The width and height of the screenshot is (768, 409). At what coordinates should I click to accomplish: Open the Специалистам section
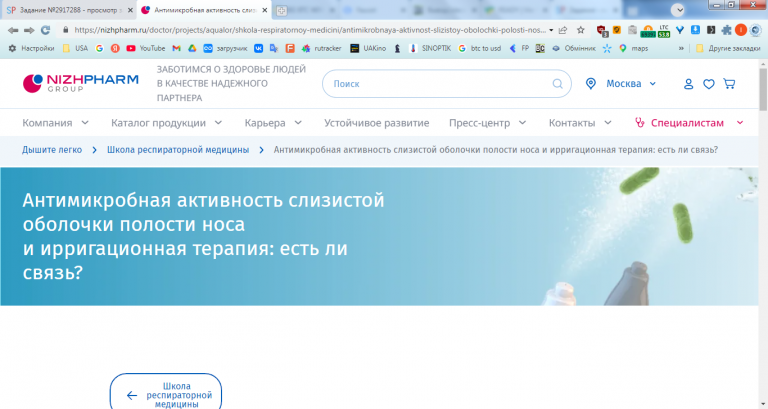pos(687,123)
